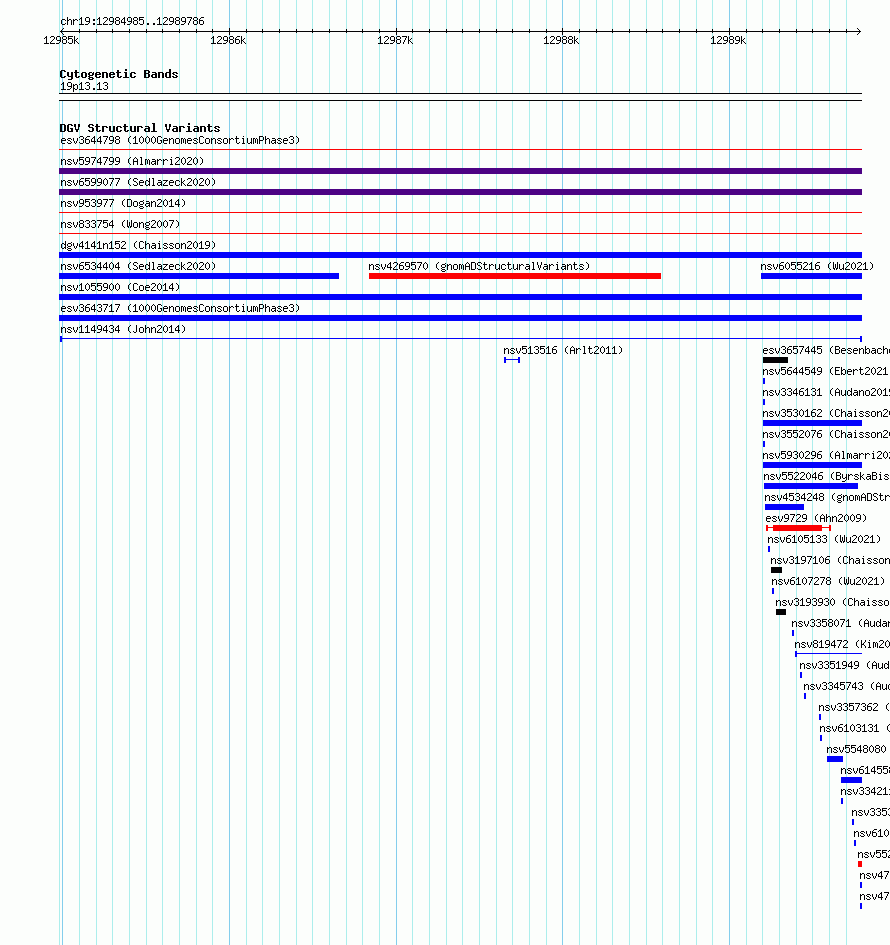890x945 pixels.
Task: Click the red bar under nsv4269570
Action: coord(515,276)
